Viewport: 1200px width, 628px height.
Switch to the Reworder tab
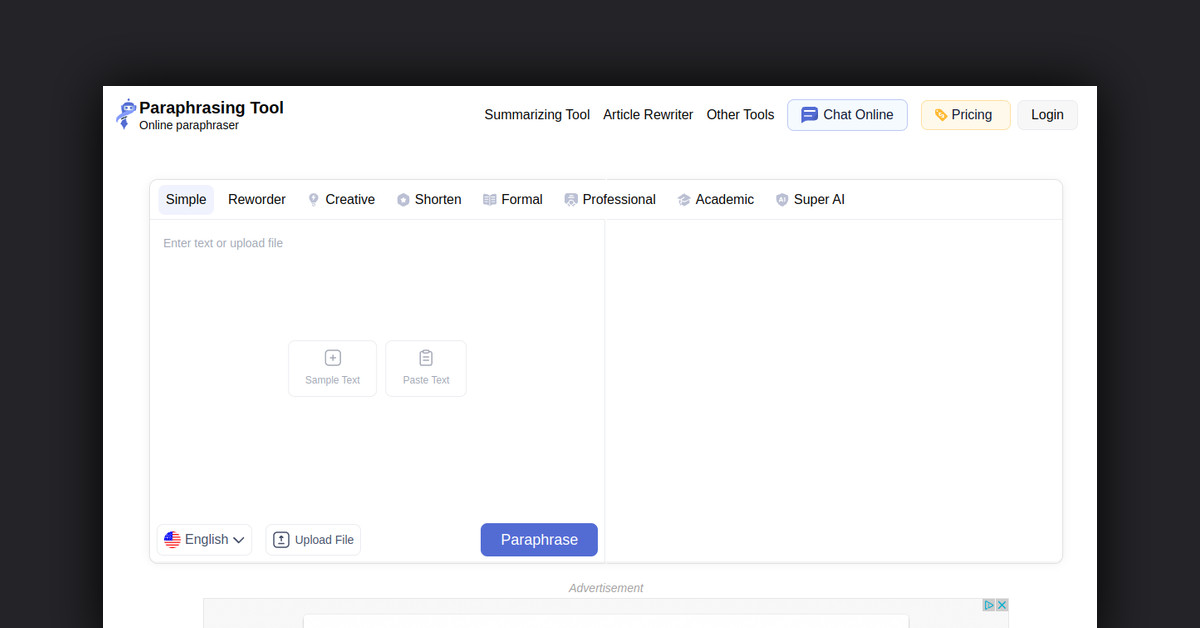click(256, 199)
